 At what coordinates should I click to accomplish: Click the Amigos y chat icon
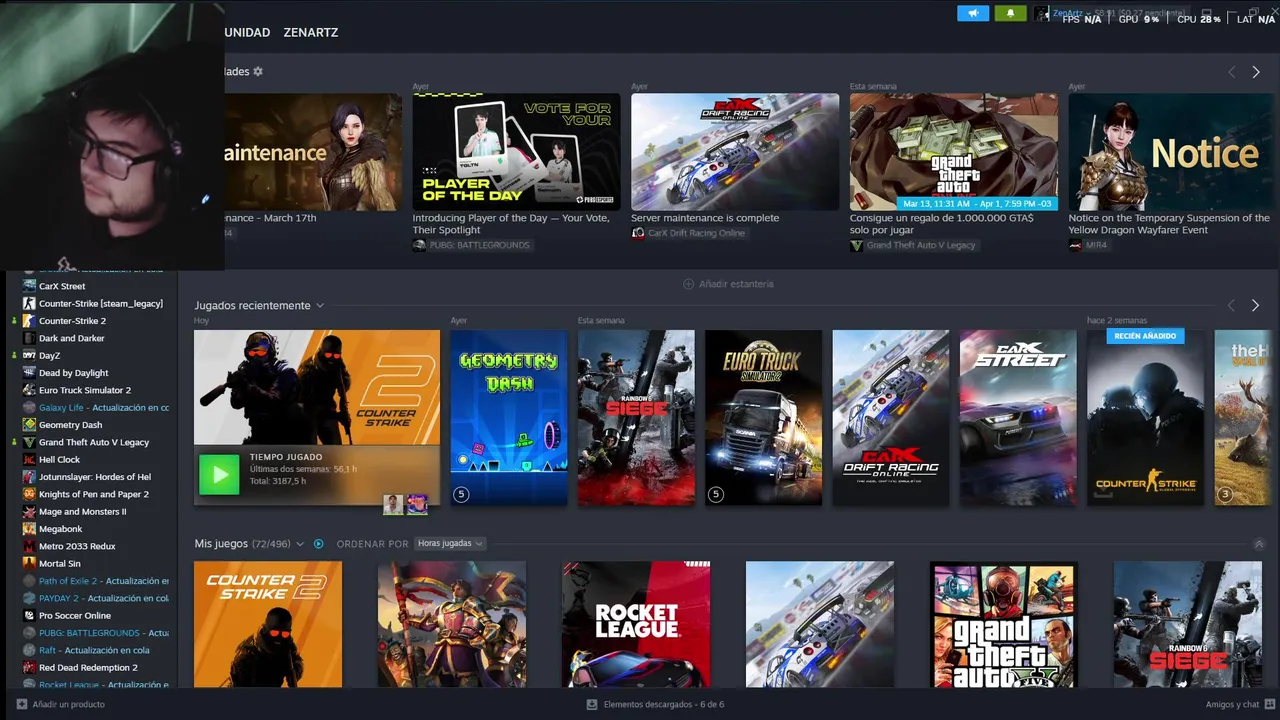pyautogui.click(x=1270, y=704)
